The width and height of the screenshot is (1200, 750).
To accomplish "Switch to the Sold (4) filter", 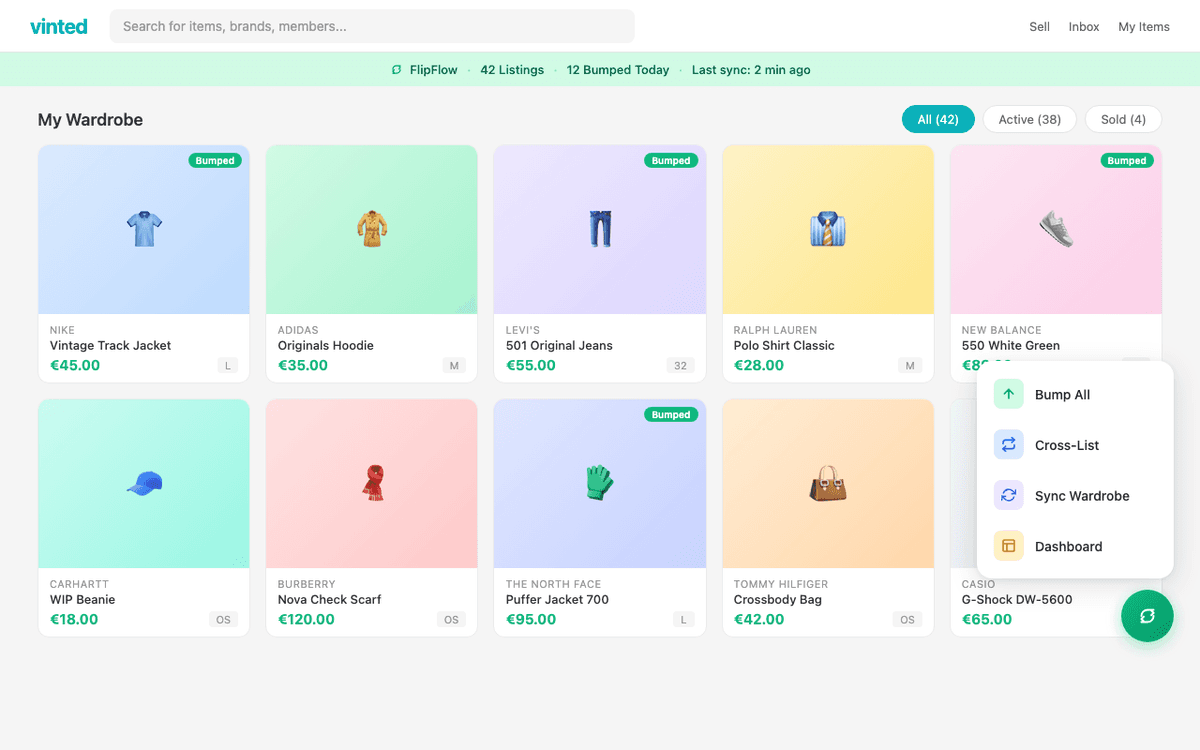I will tap(1123, 118).
